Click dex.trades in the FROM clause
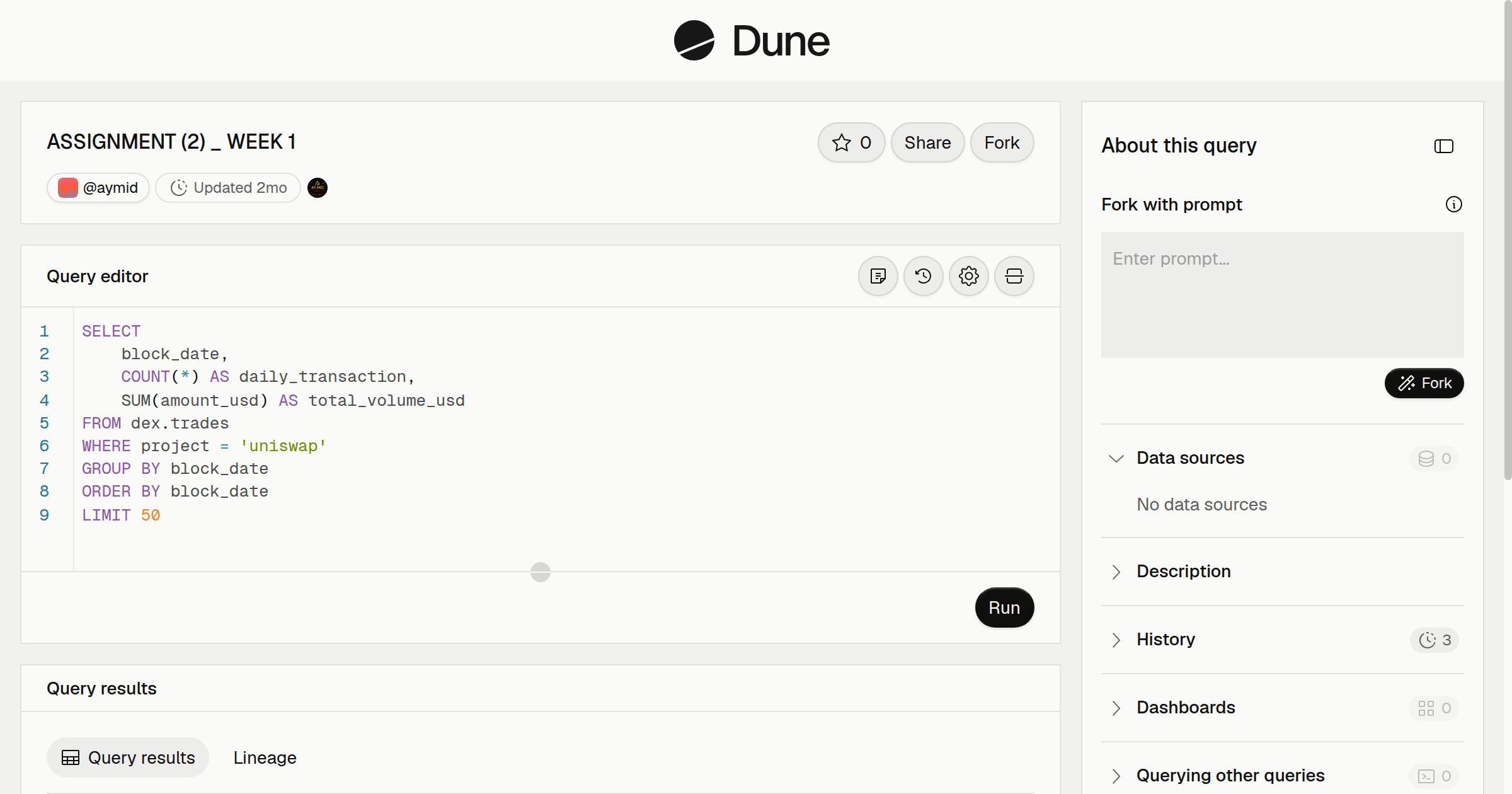The image size is (1512, 794). point(180,423)
